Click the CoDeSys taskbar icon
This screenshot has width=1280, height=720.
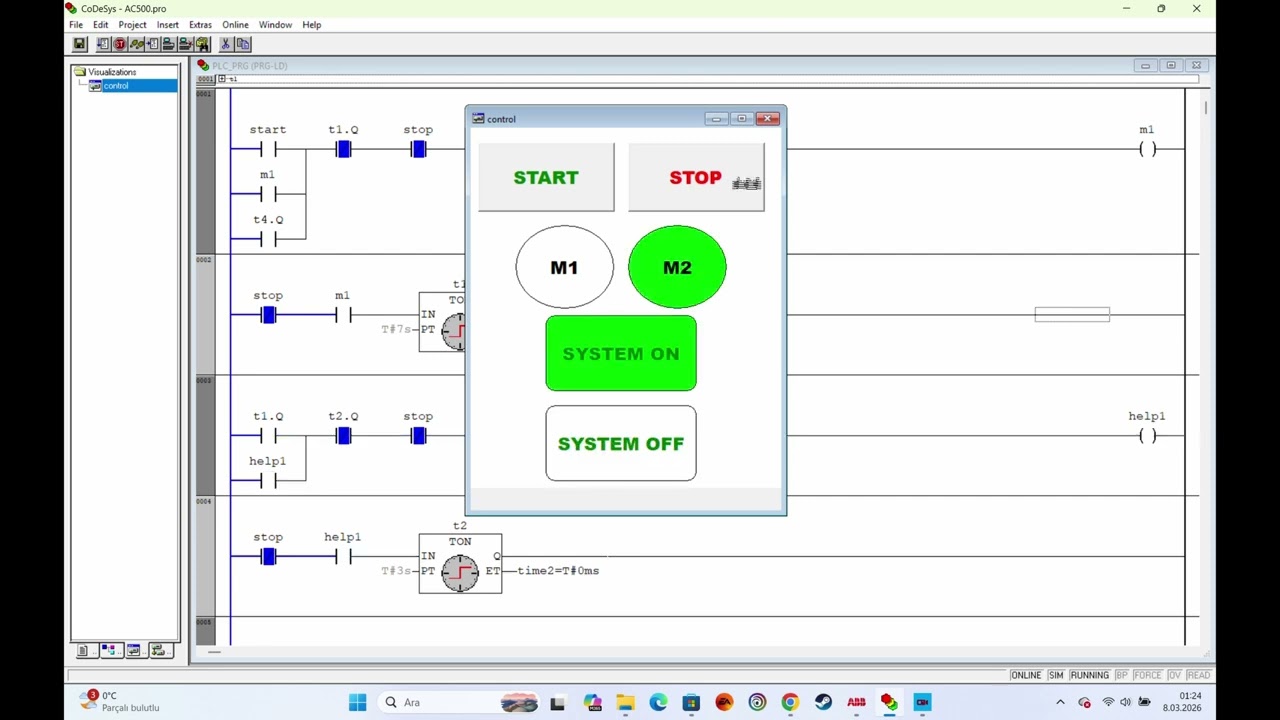tap(889, 702)
